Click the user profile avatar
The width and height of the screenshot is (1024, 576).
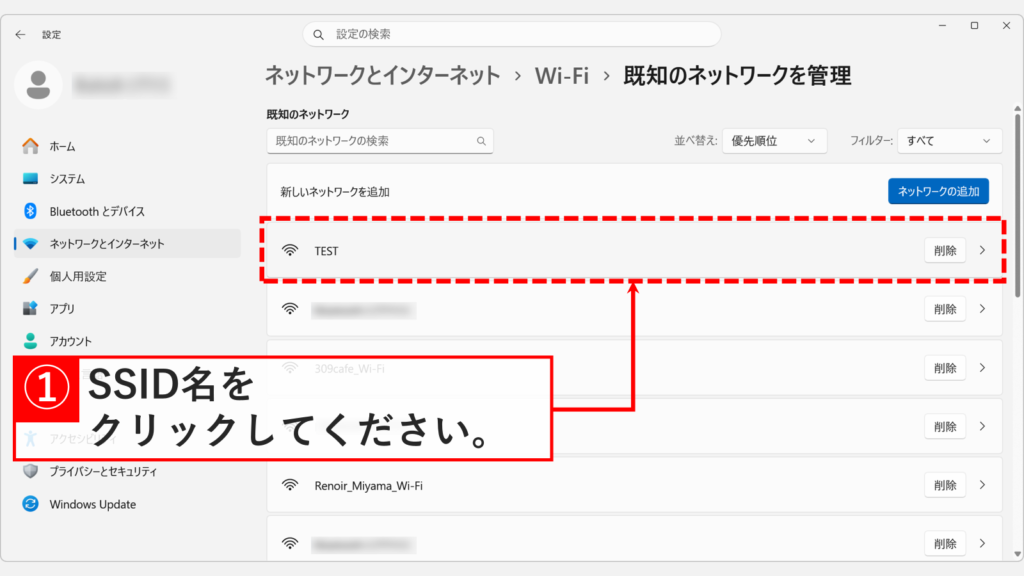(38, 85)
